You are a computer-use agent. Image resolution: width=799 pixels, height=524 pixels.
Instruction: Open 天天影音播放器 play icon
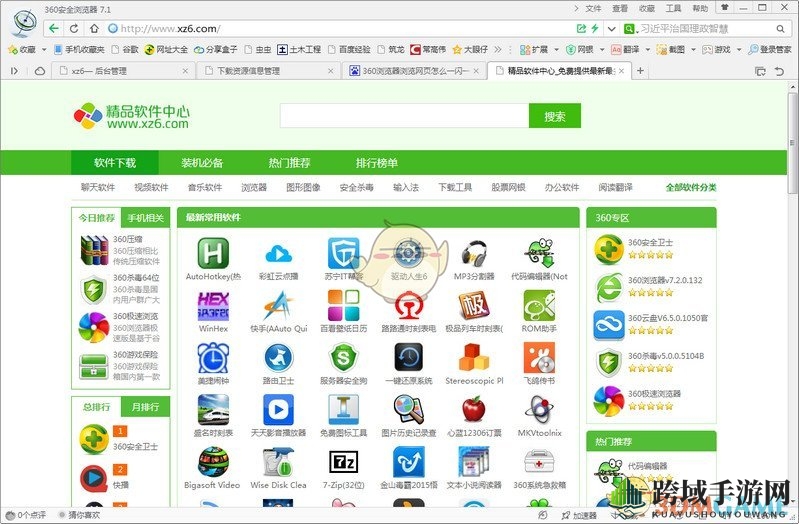point(278,409)
